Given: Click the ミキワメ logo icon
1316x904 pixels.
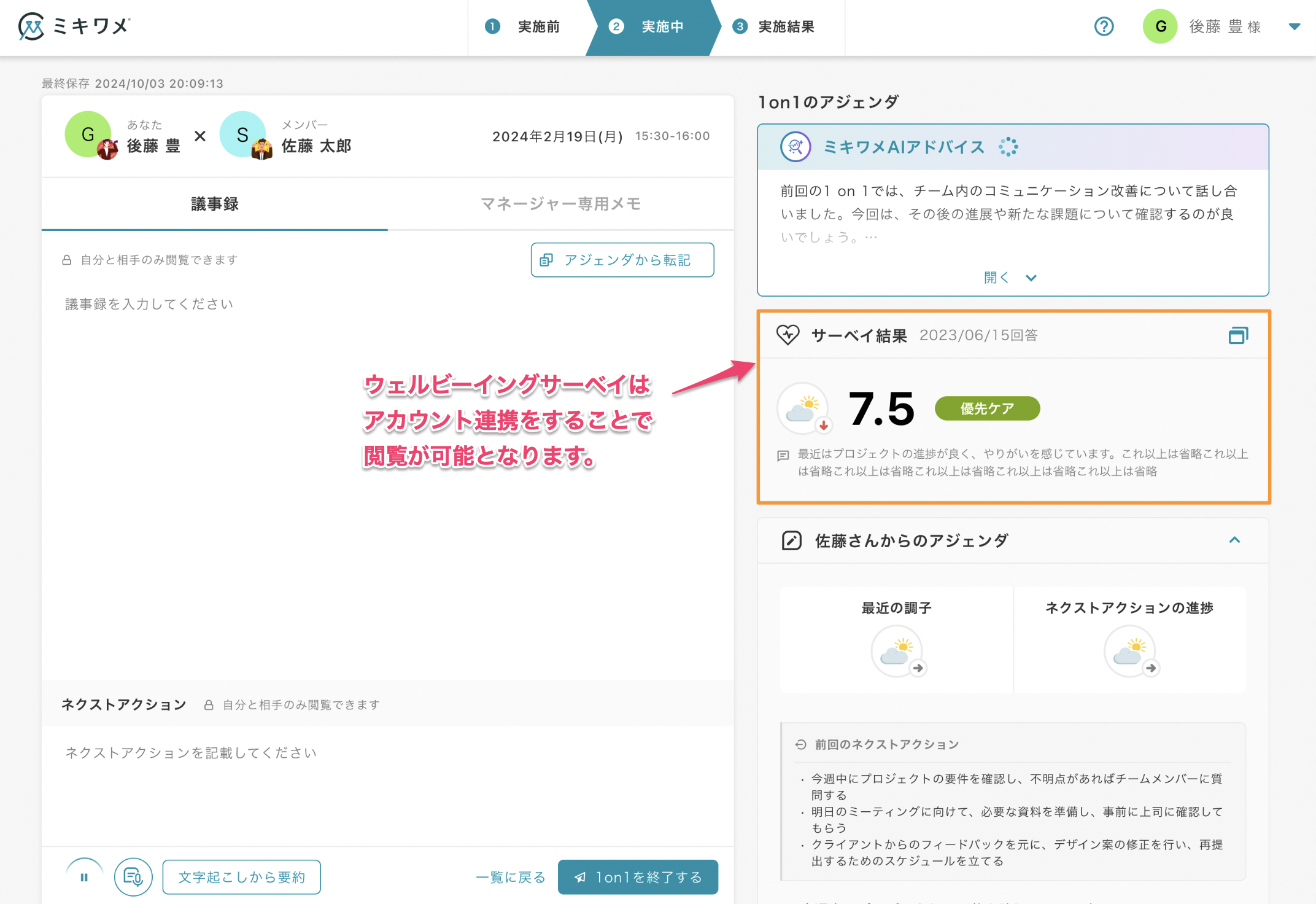Looking at the screenshot, I should pos(31,26).
